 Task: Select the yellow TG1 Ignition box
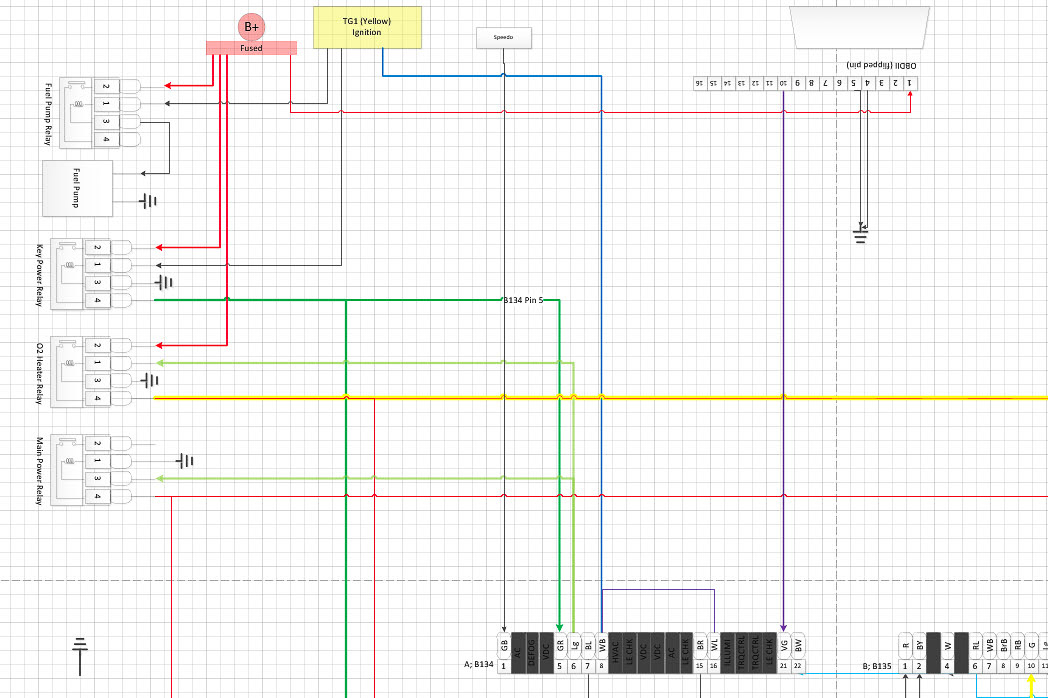pos(367,27)
